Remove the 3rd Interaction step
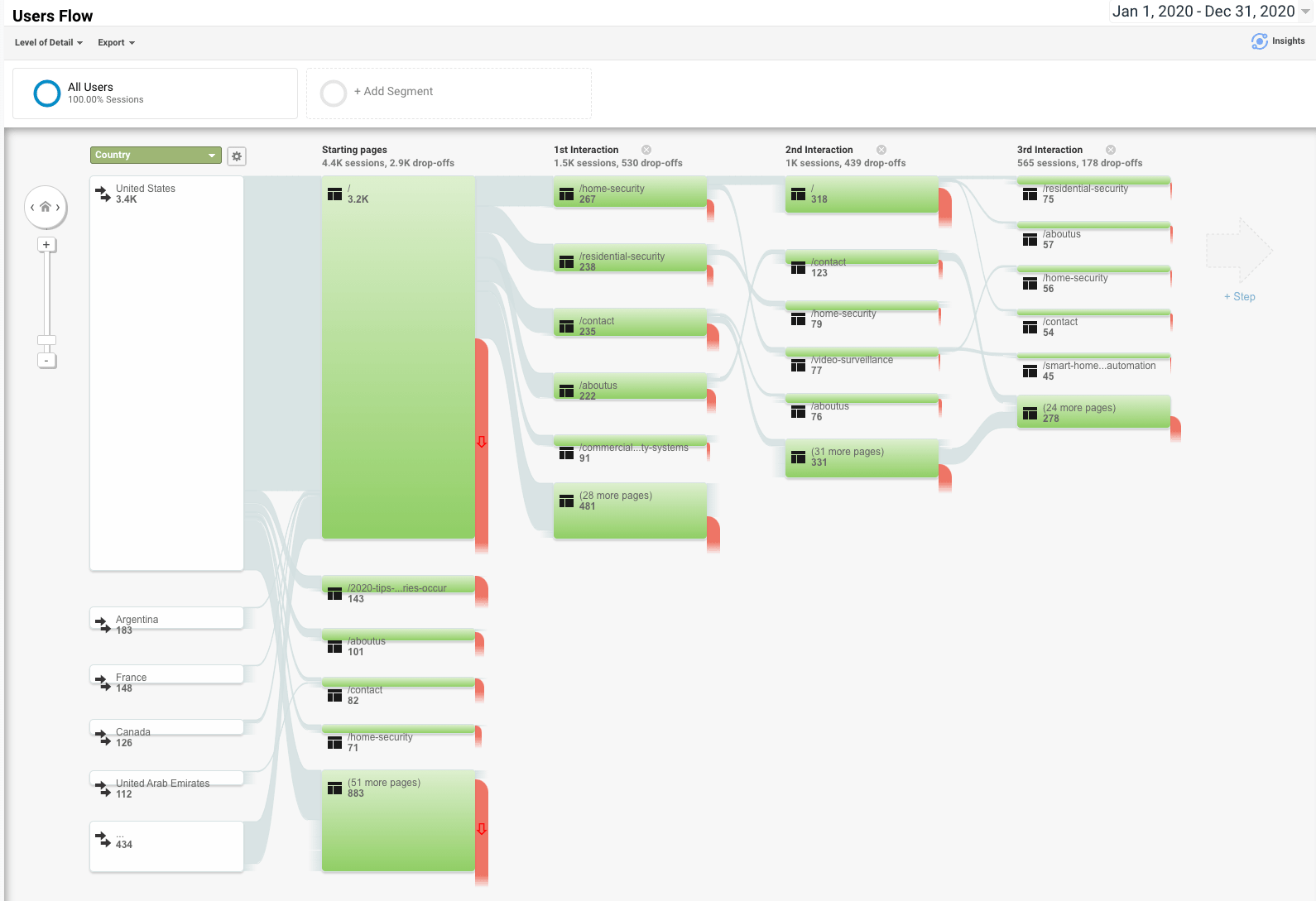Screen dimensions: 1316x901 (1111, 150)
